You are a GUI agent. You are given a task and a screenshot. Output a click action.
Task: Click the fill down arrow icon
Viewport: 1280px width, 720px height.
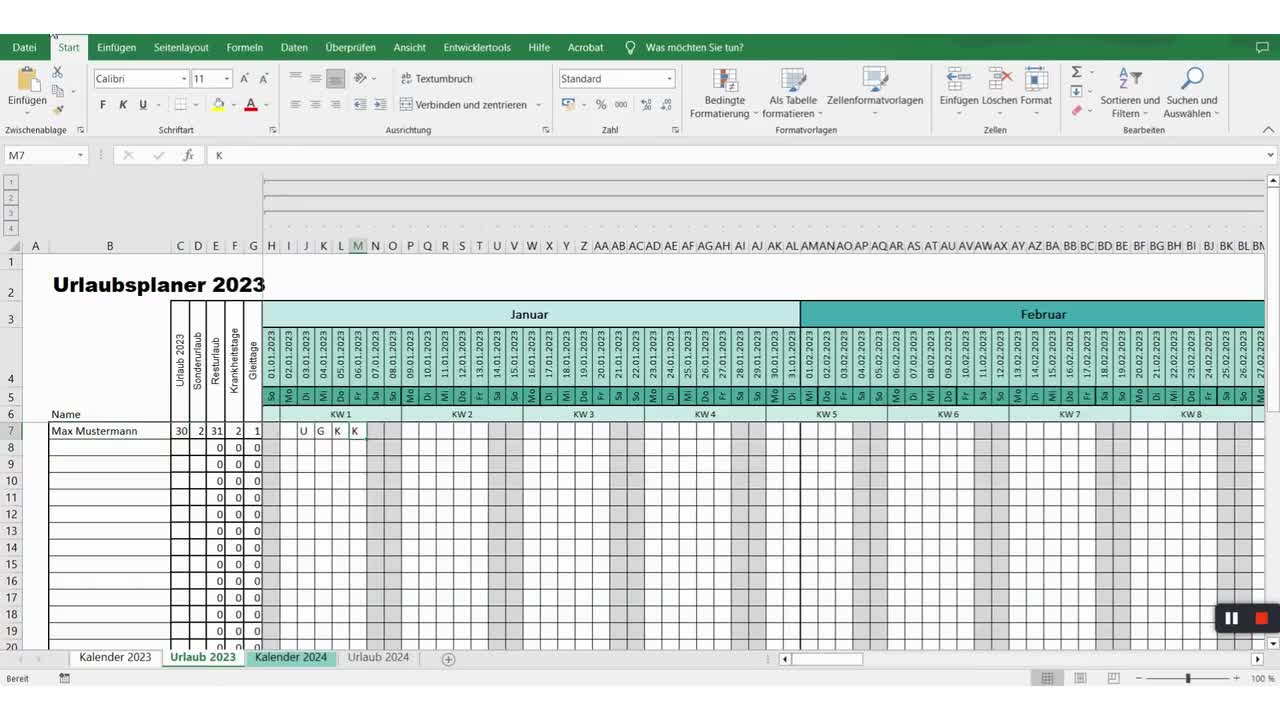click(1077, 91)
